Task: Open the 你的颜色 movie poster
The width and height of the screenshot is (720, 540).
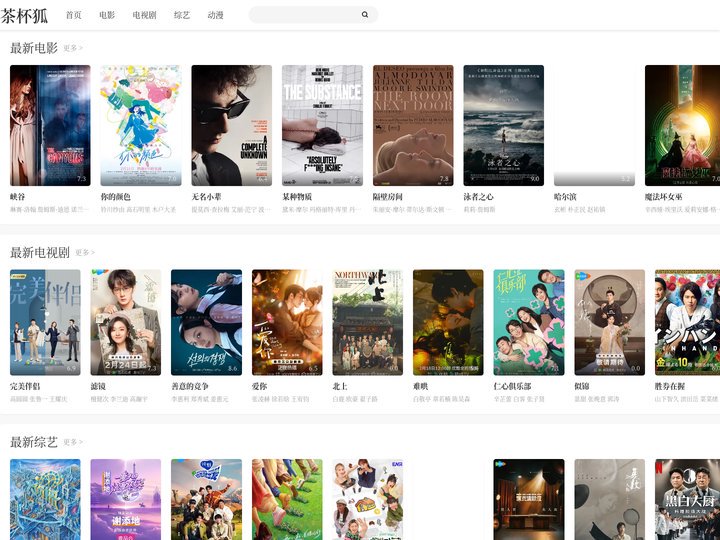Action: tap(141, 125)
